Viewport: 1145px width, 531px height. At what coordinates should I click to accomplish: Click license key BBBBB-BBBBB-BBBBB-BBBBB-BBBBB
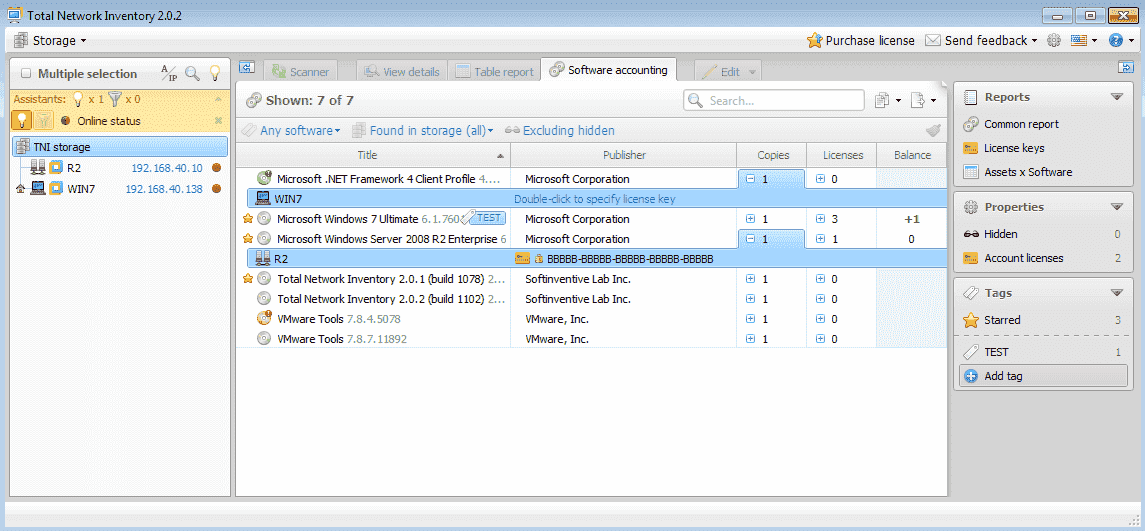point(629,259)
